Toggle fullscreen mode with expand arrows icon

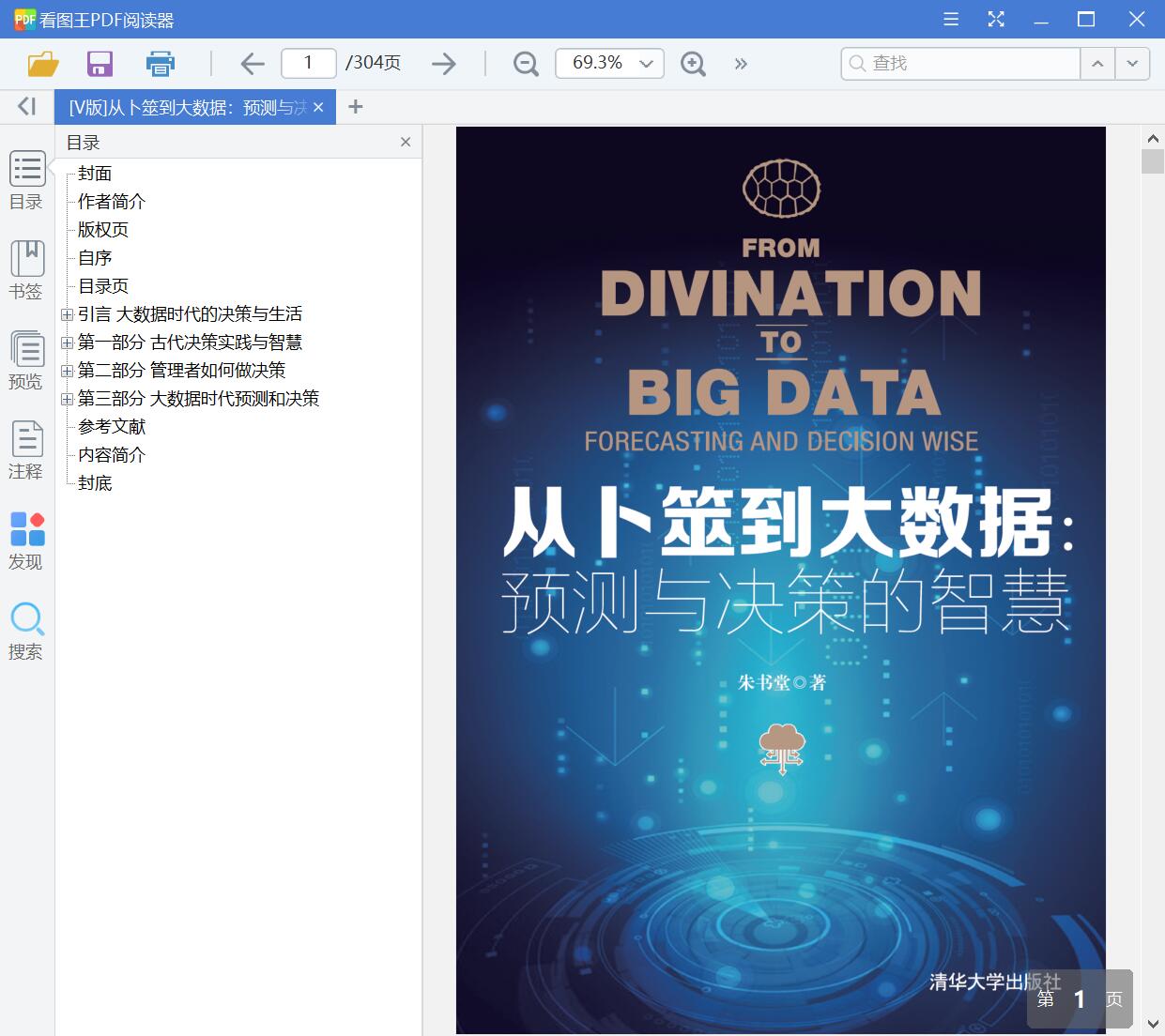(x=996, y=19)
